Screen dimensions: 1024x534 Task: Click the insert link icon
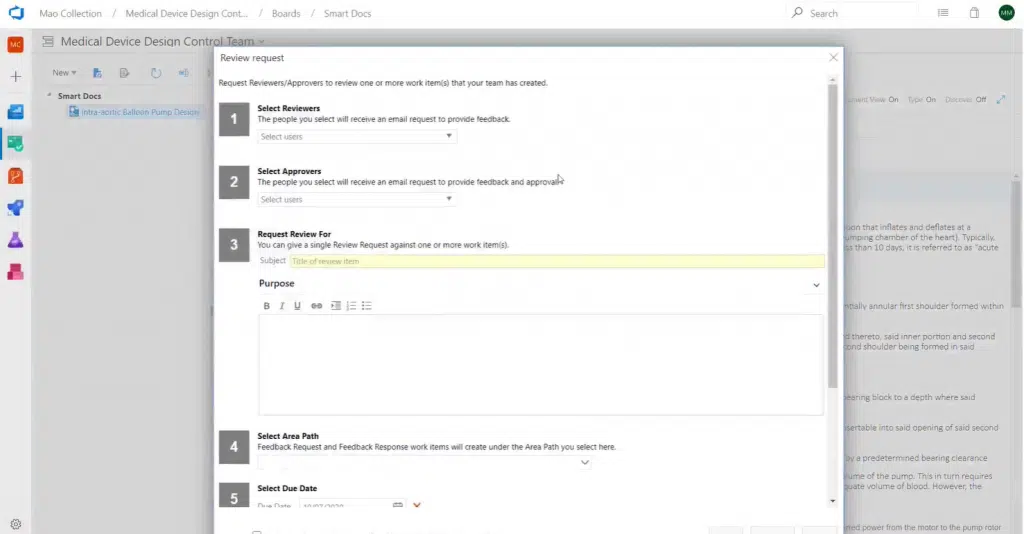tap(316, 306)
